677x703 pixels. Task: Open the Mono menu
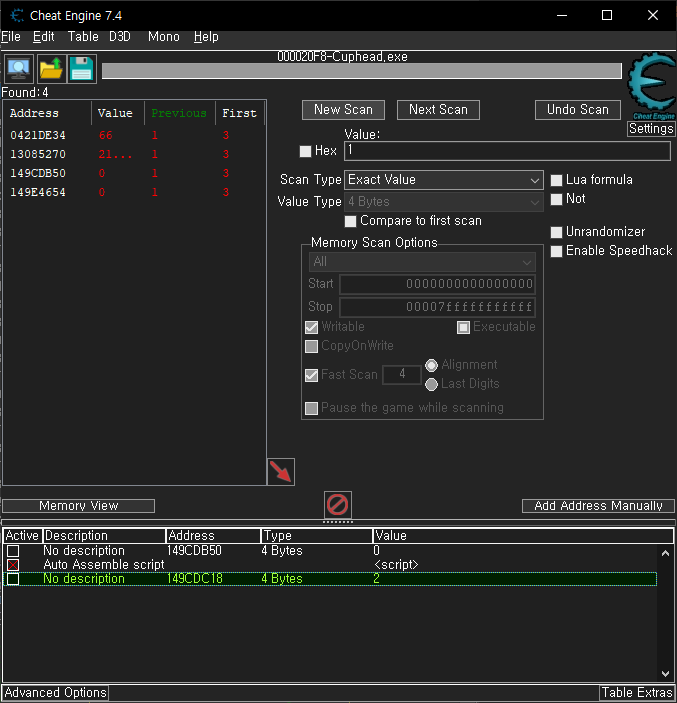(164, 37)
